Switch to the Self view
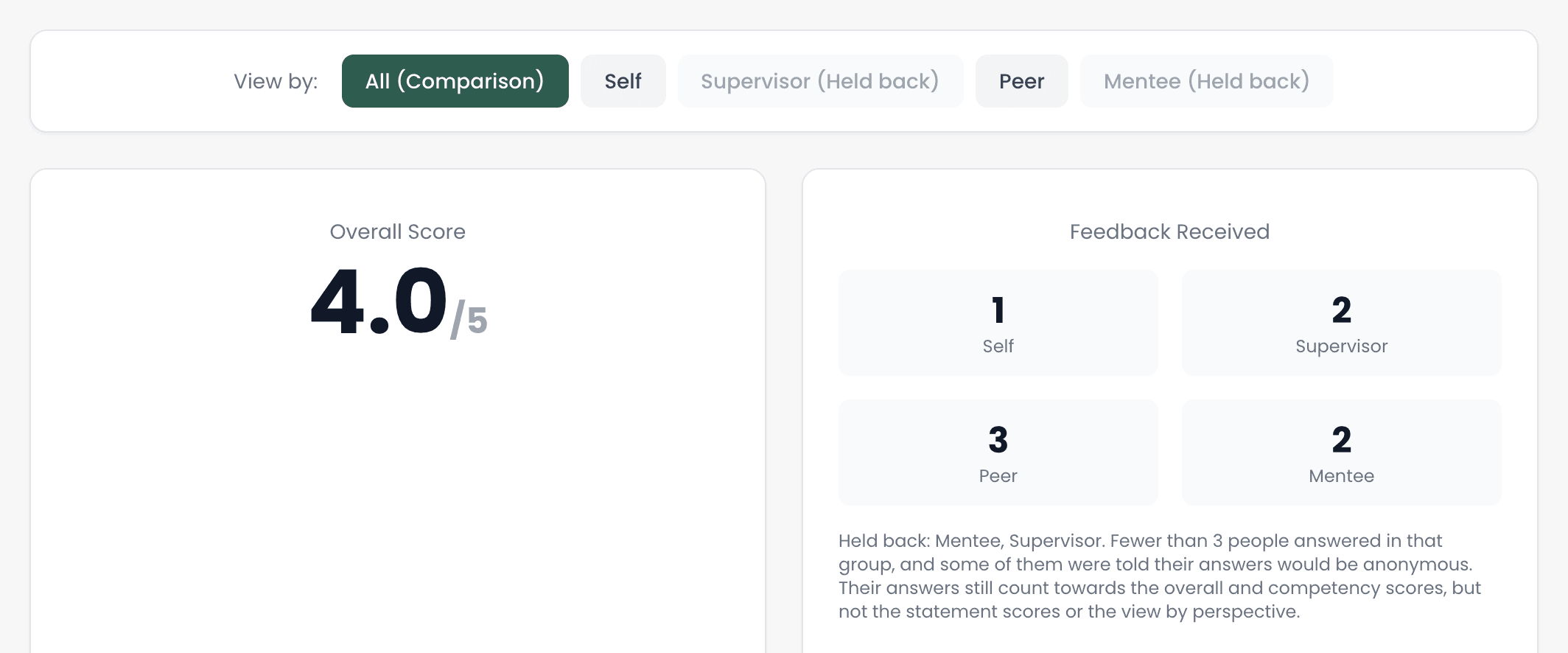Viewport: 1568px width, 653px height. pos(623,81)
